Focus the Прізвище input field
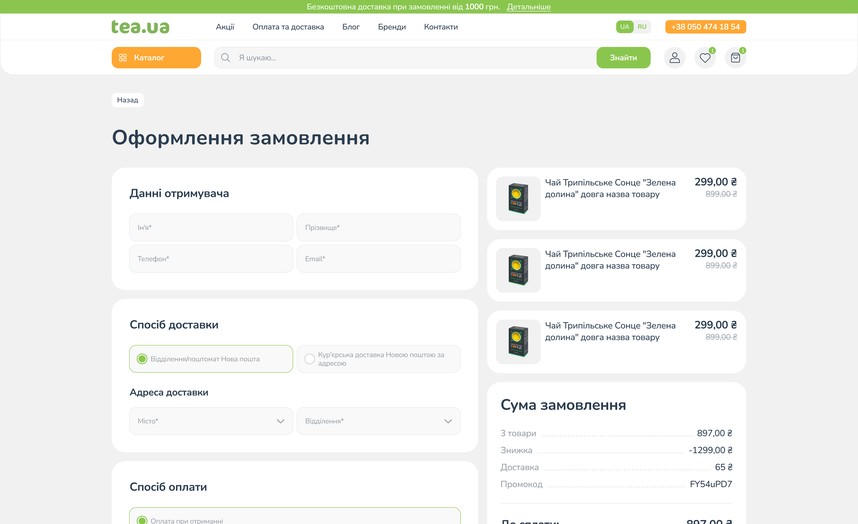The width and height of the screenshot is (858, 524). point(379,227)
